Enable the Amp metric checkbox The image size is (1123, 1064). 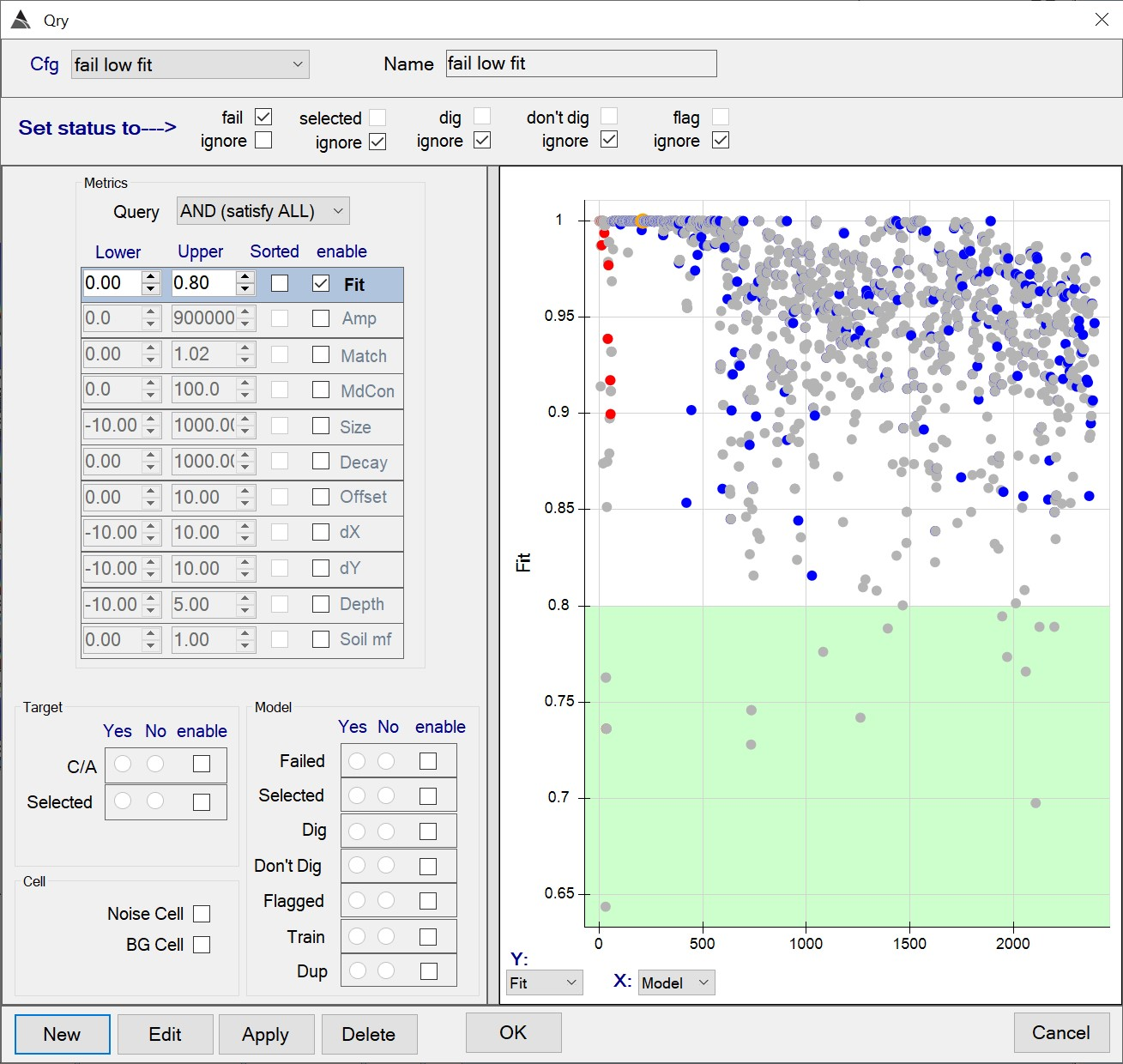coord(321,318)
